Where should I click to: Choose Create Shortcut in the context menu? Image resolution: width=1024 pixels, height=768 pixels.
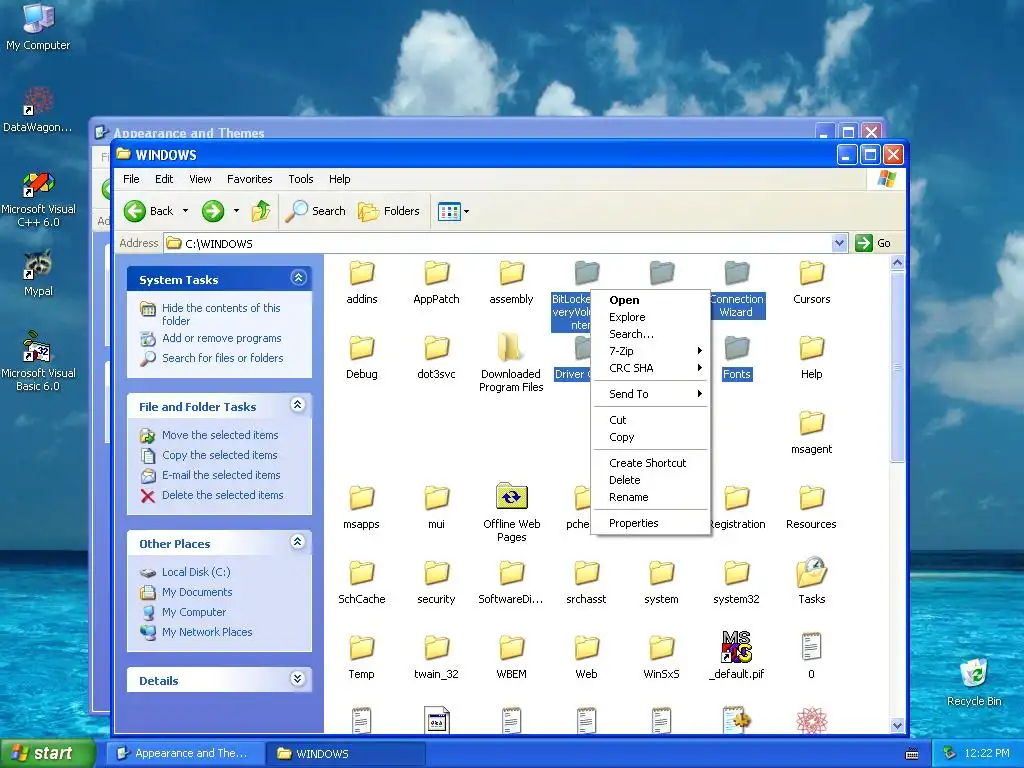click(x=650, y=463)
